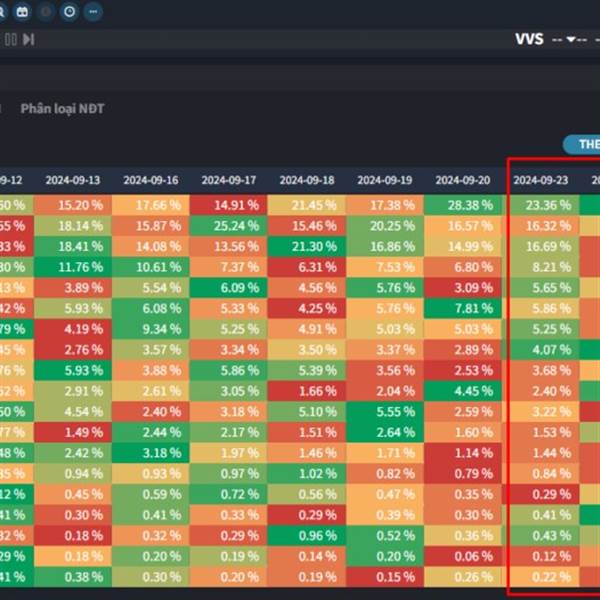Click the 16.32 % cell
The image size is (600, 600).
541,226
